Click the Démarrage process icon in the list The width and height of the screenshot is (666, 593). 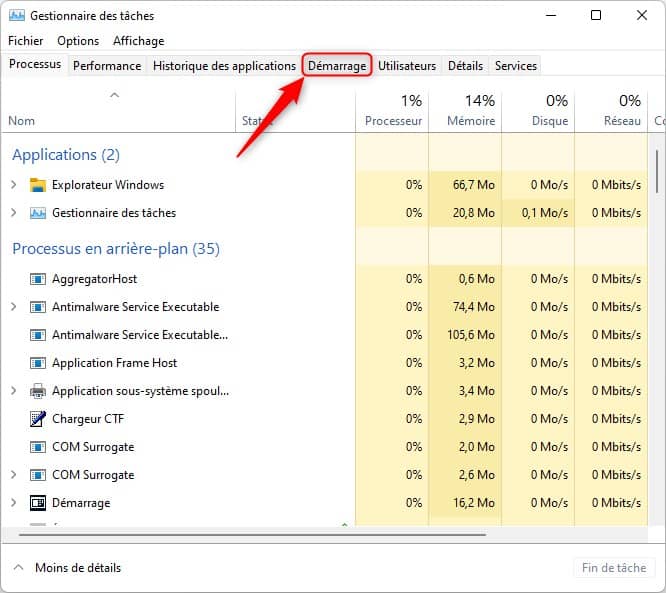pyautogui.click(x=38, y=503)
